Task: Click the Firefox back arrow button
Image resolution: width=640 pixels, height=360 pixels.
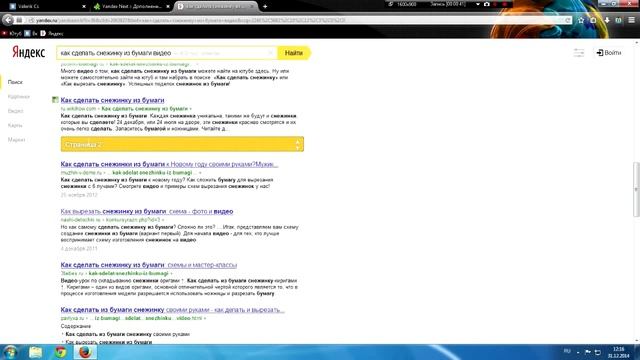Action: coord(8,20)
